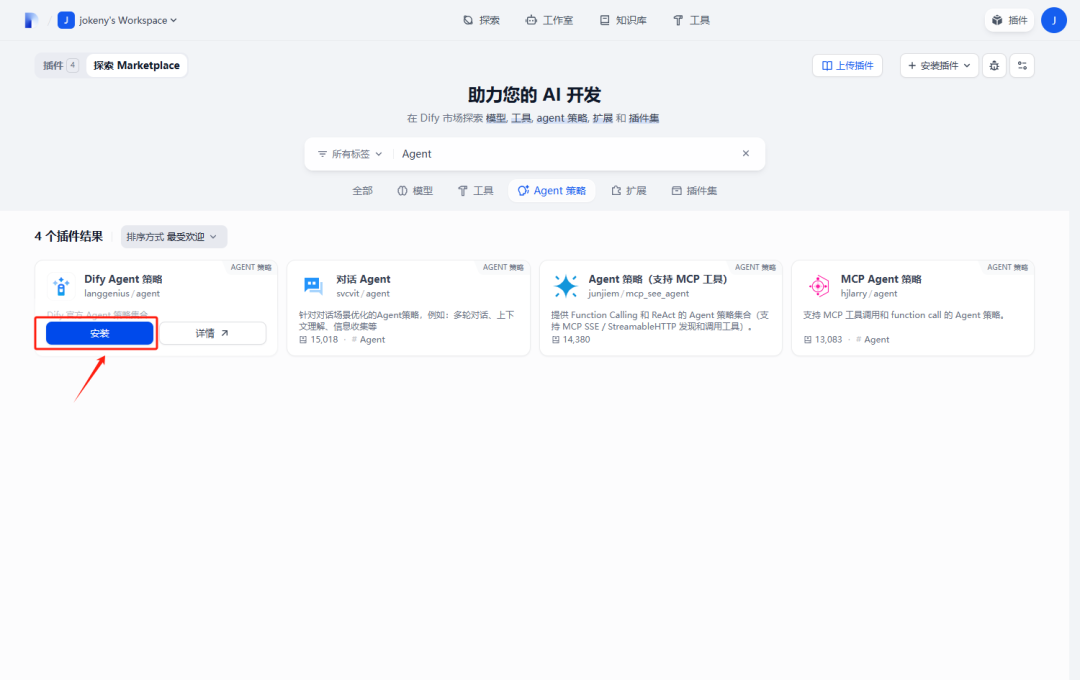Click the Dify logo icon

click(x=30, y=21)
